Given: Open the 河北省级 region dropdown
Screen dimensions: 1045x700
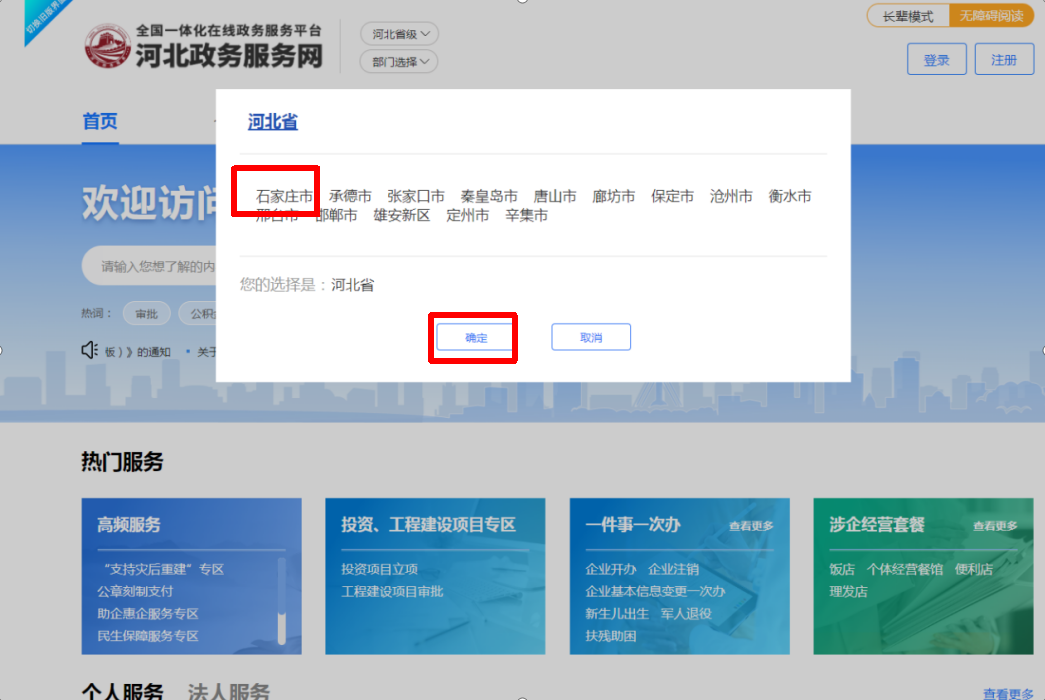Looking at the screenshot, I should click(x=399, y=34).
